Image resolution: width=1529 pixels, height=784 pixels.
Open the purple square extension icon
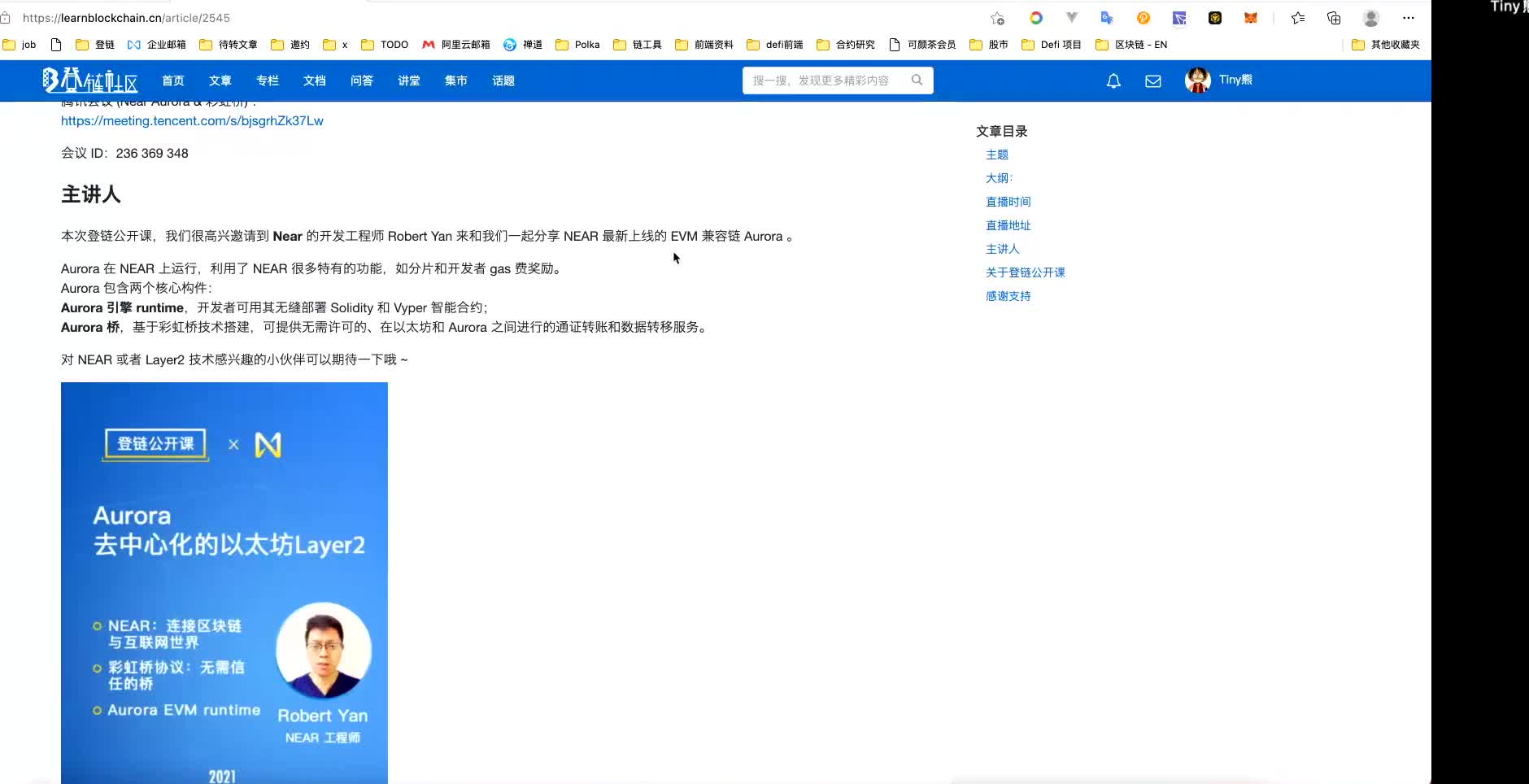(1179, 18)
